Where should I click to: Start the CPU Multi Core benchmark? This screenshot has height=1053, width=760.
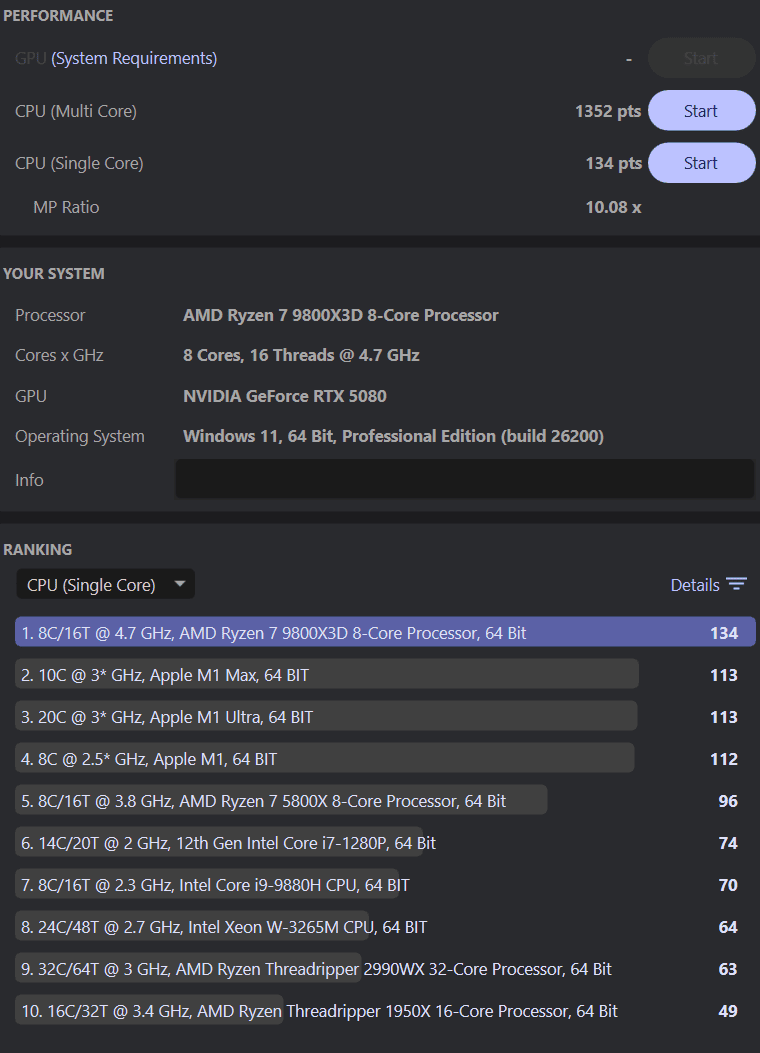pos(702,111)
